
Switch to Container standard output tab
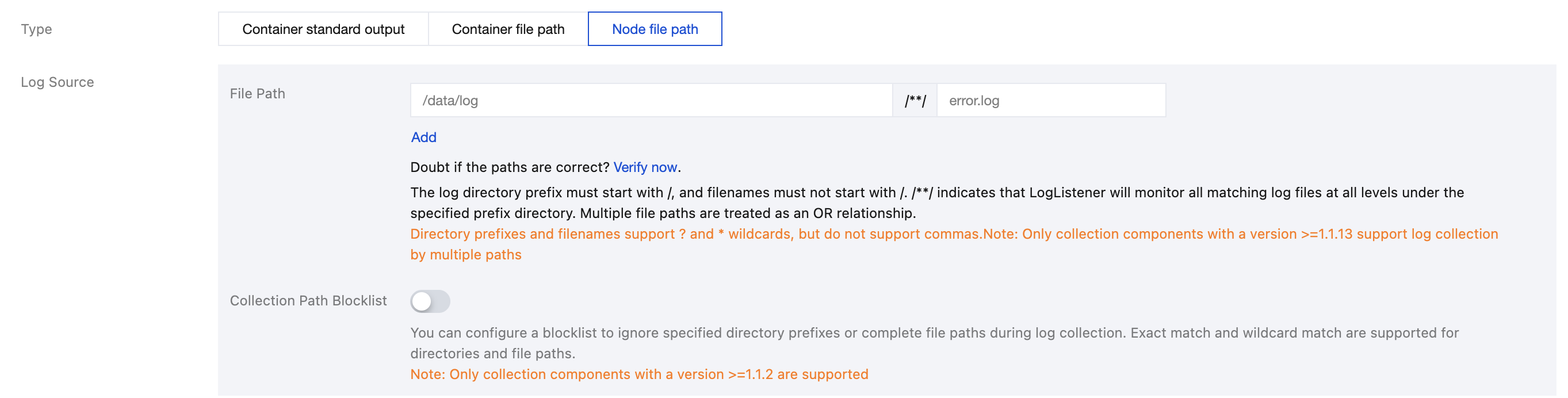[x=323, y=29]
